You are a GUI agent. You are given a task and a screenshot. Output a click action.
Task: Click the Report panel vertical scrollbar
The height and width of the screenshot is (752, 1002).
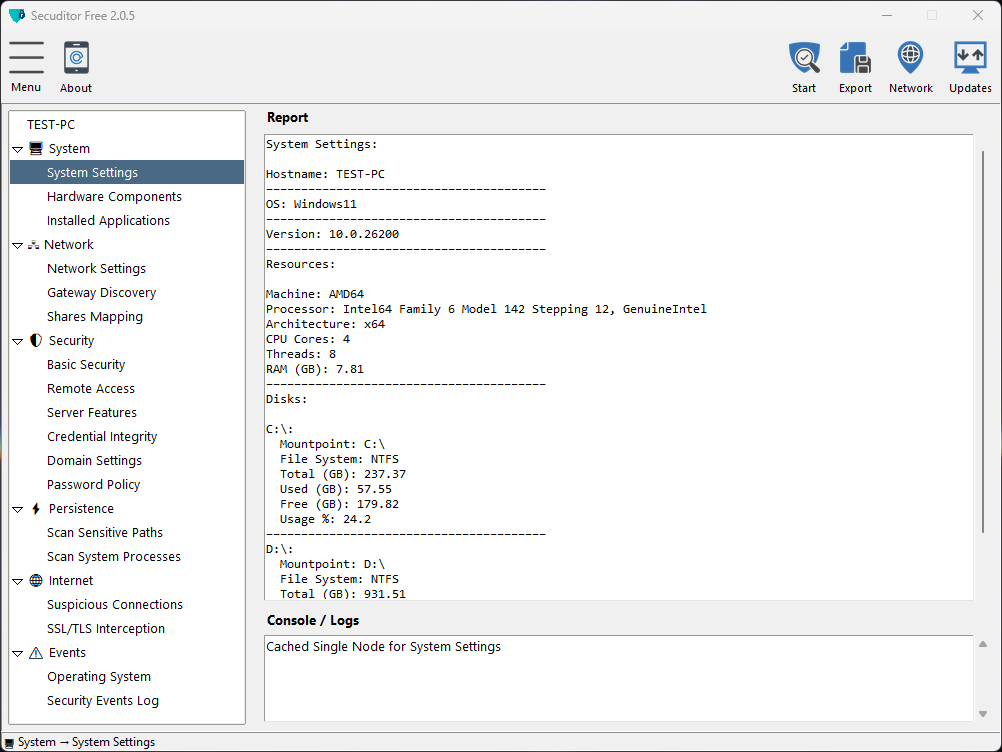click(x=982, y=340)
